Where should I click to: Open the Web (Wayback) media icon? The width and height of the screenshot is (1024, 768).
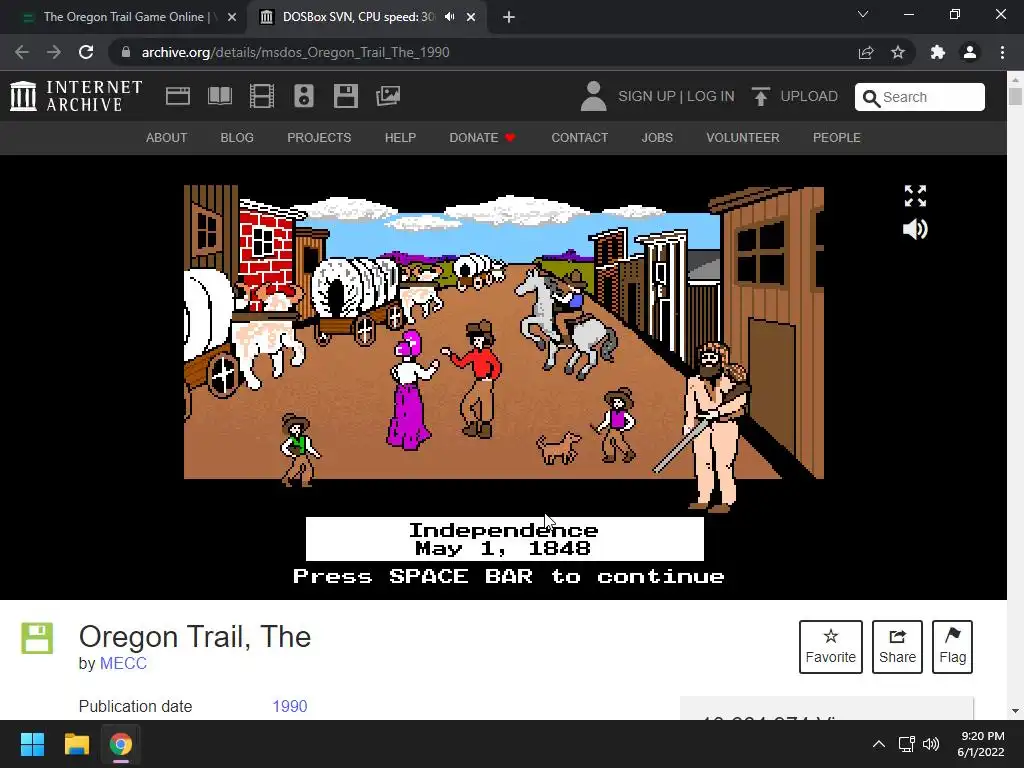pos(178,96)
